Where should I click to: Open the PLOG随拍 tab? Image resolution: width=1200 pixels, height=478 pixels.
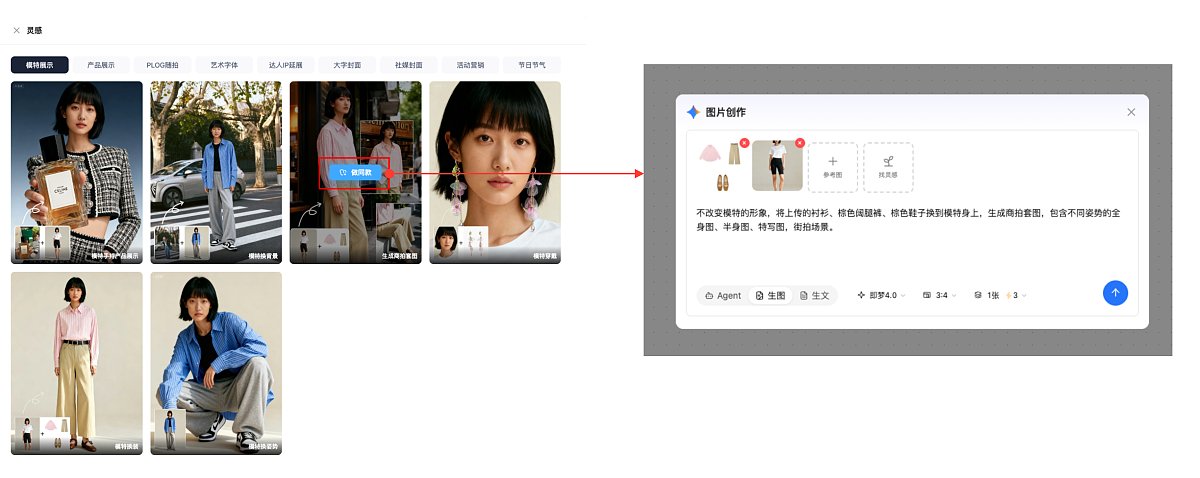[x=162, y=65]
